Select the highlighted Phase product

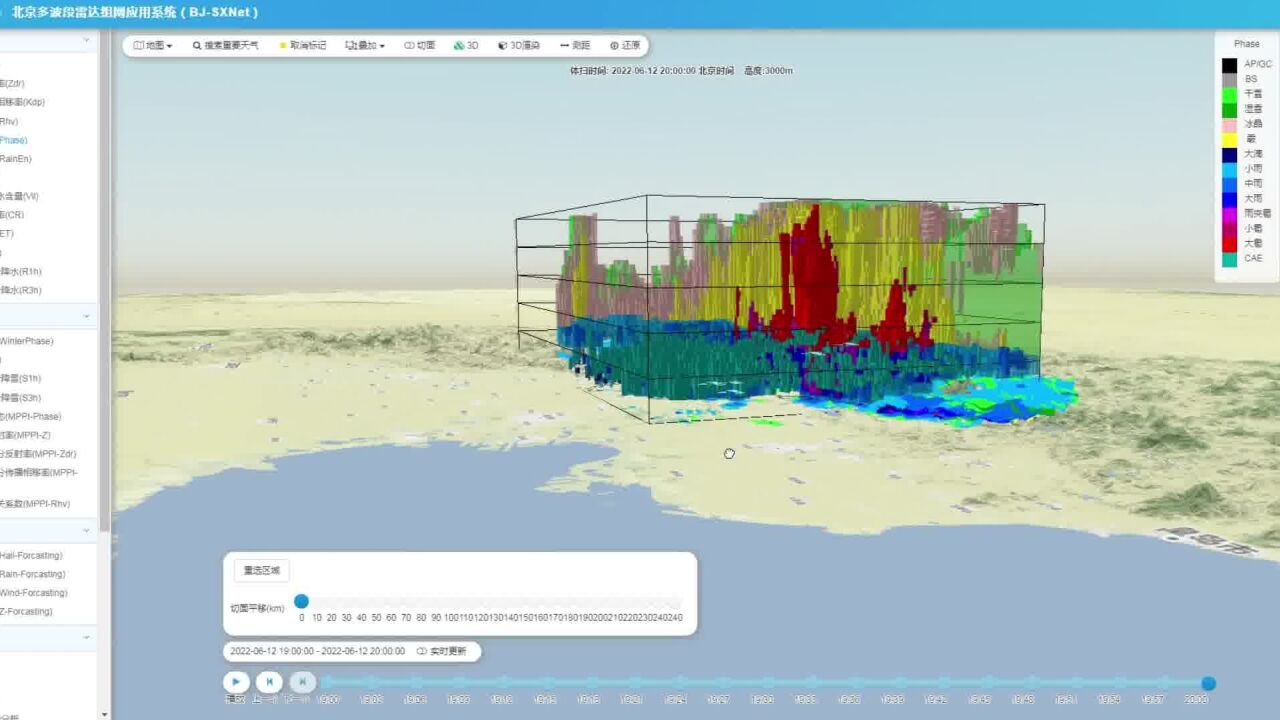14,140
